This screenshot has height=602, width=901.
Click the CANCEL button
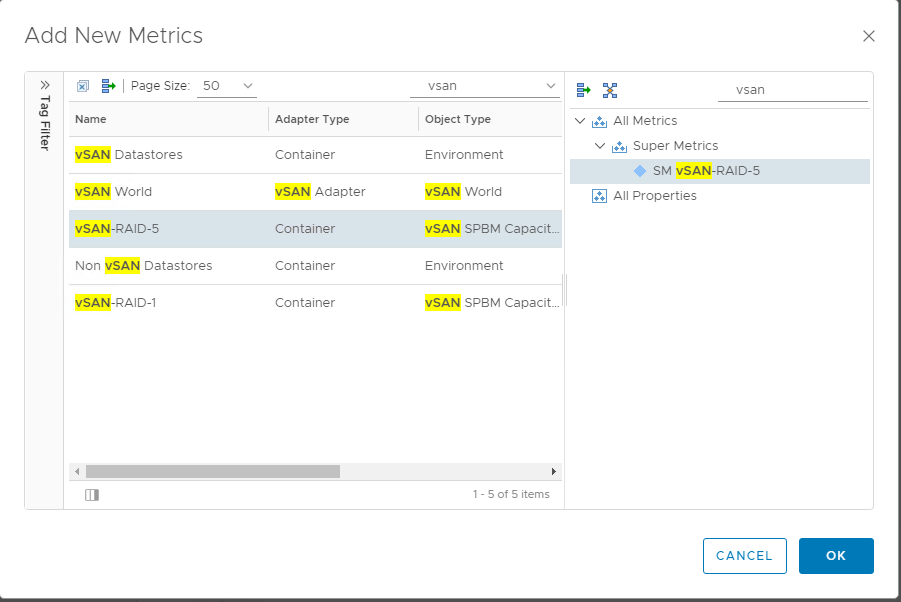[x=745, y=555]
